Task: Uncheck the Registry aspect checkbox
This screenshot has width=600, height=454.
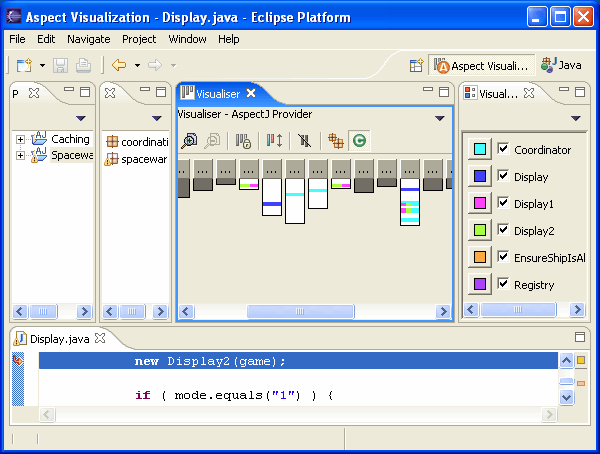Action: pos(503,283)
